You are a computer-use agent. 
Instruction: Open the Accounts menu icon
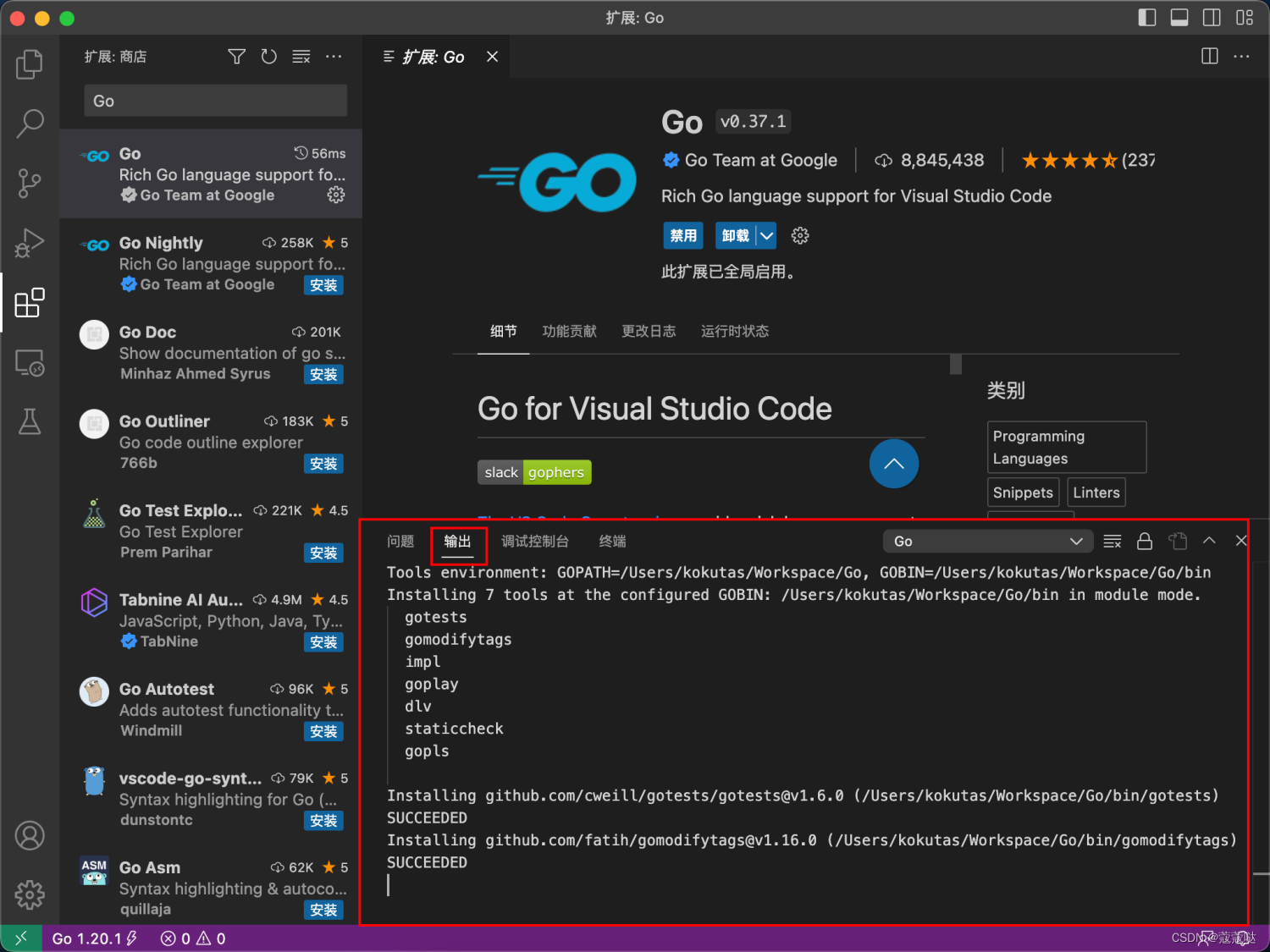[30, 835]
